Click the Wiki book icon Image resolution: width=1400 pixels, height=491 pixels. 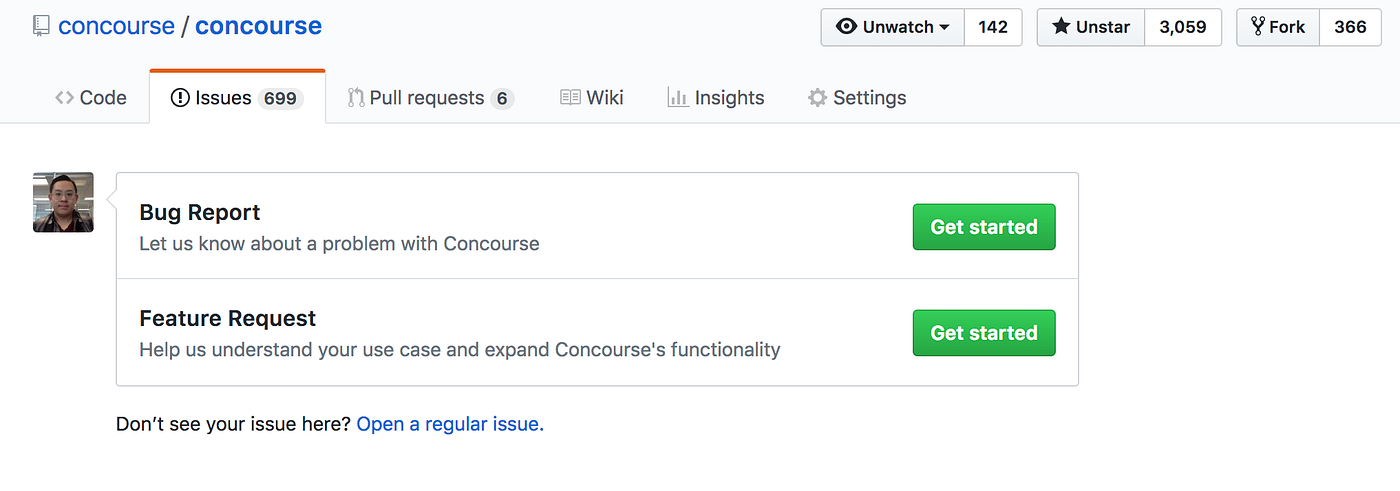click(570, 98)
